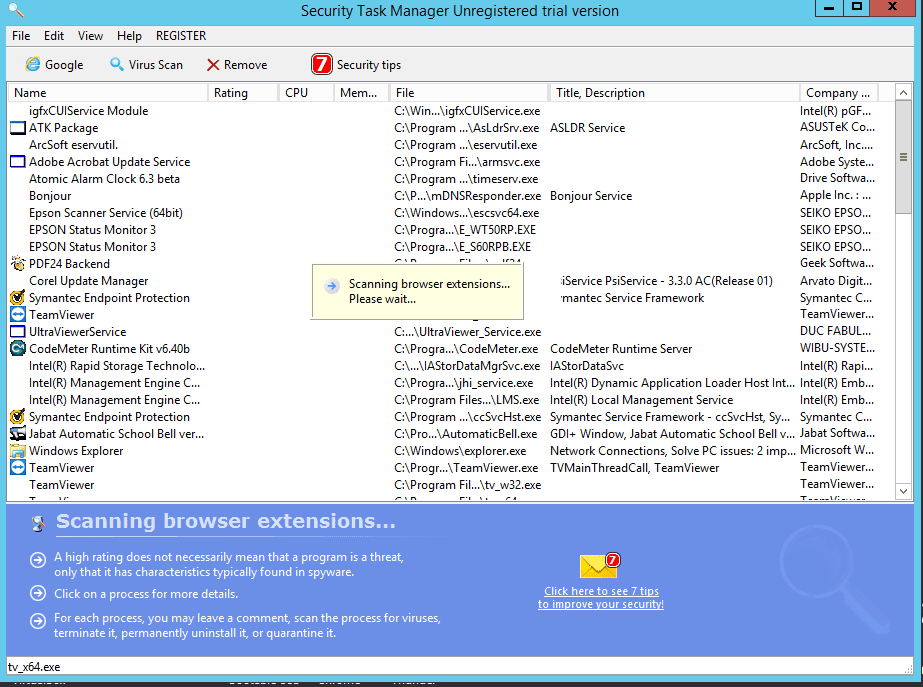The height and width of the screenshot is (687, 923).
Task: Select the Symantec Endpoint Protection shield icon
Action: point(17,297)
